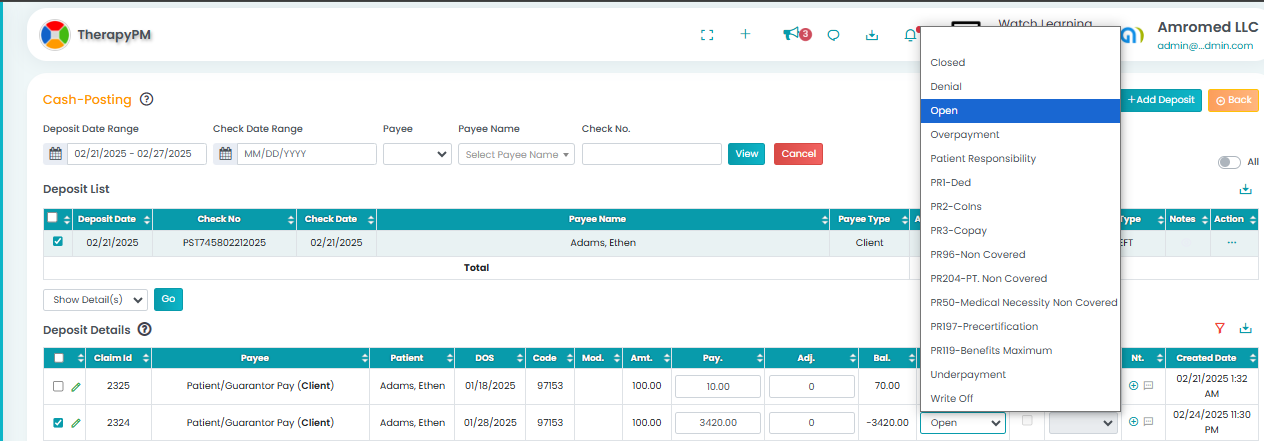Click the Check No. input field

651,154
